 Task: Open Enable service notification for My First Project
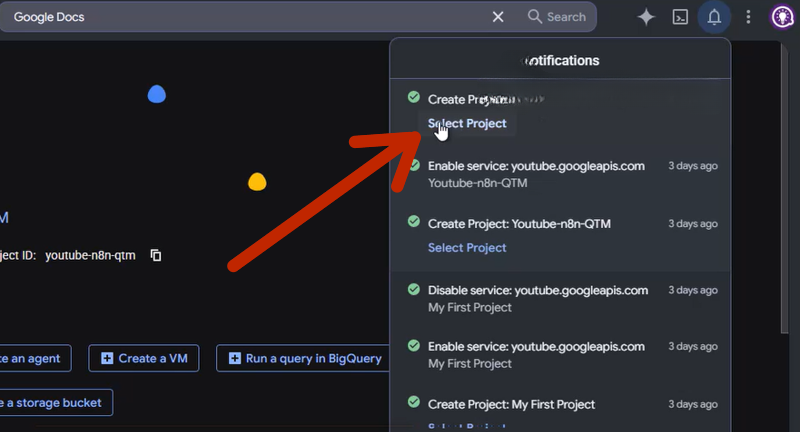point(560,354)
